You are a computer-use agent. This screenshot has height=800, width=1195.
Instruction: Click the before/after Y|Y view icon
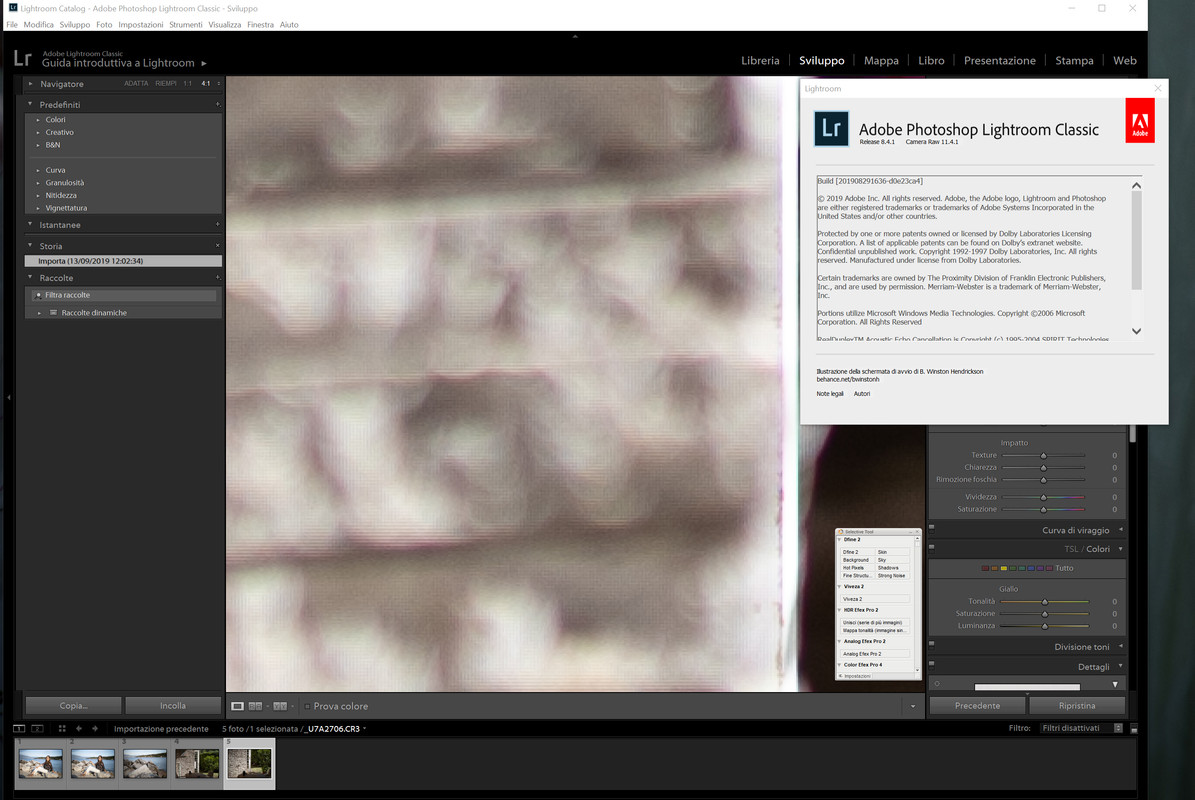tap(280, 706)
